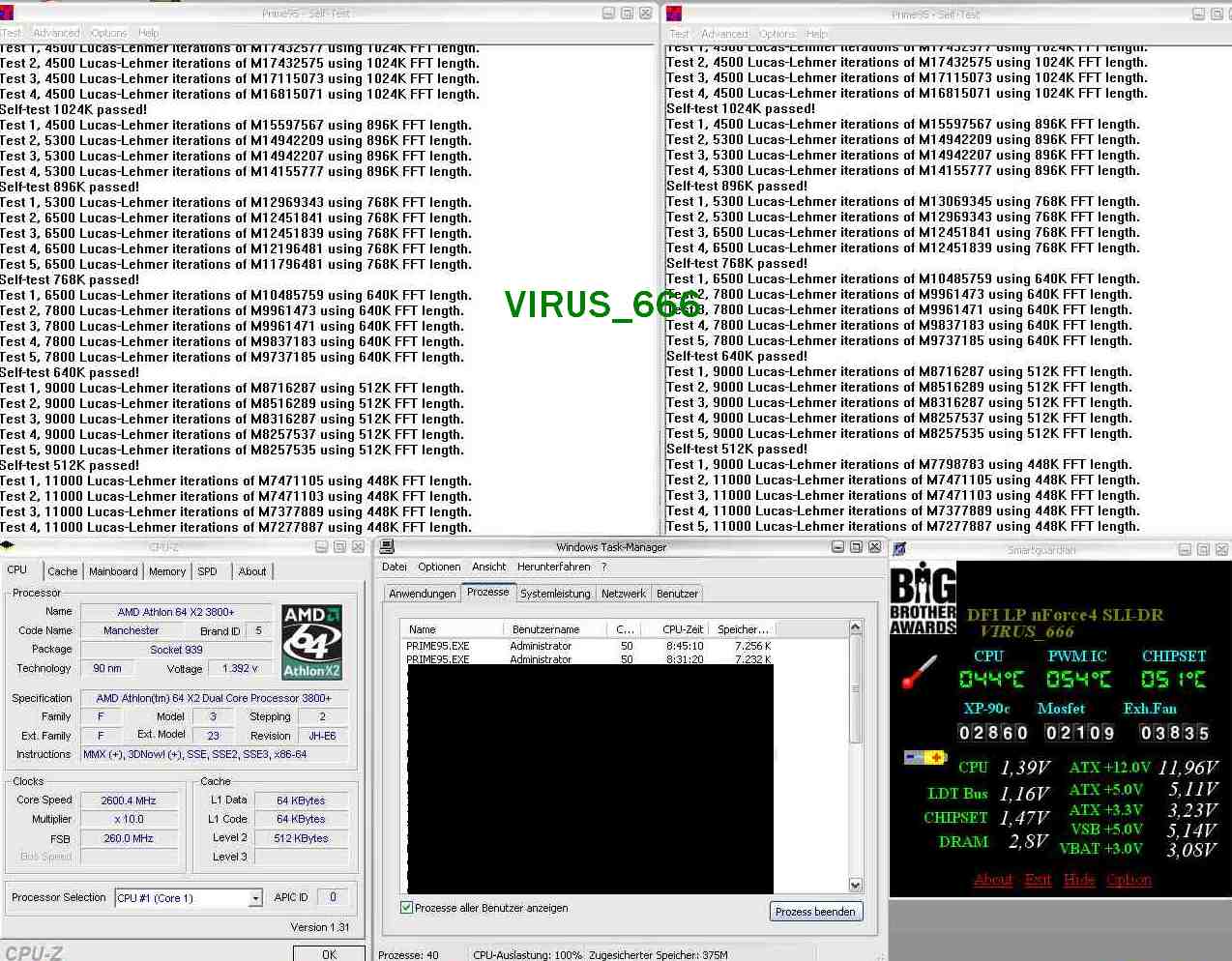1232x961 pixels.
Task: Click the Big Brother Awards logo
Action: [923, 598]
